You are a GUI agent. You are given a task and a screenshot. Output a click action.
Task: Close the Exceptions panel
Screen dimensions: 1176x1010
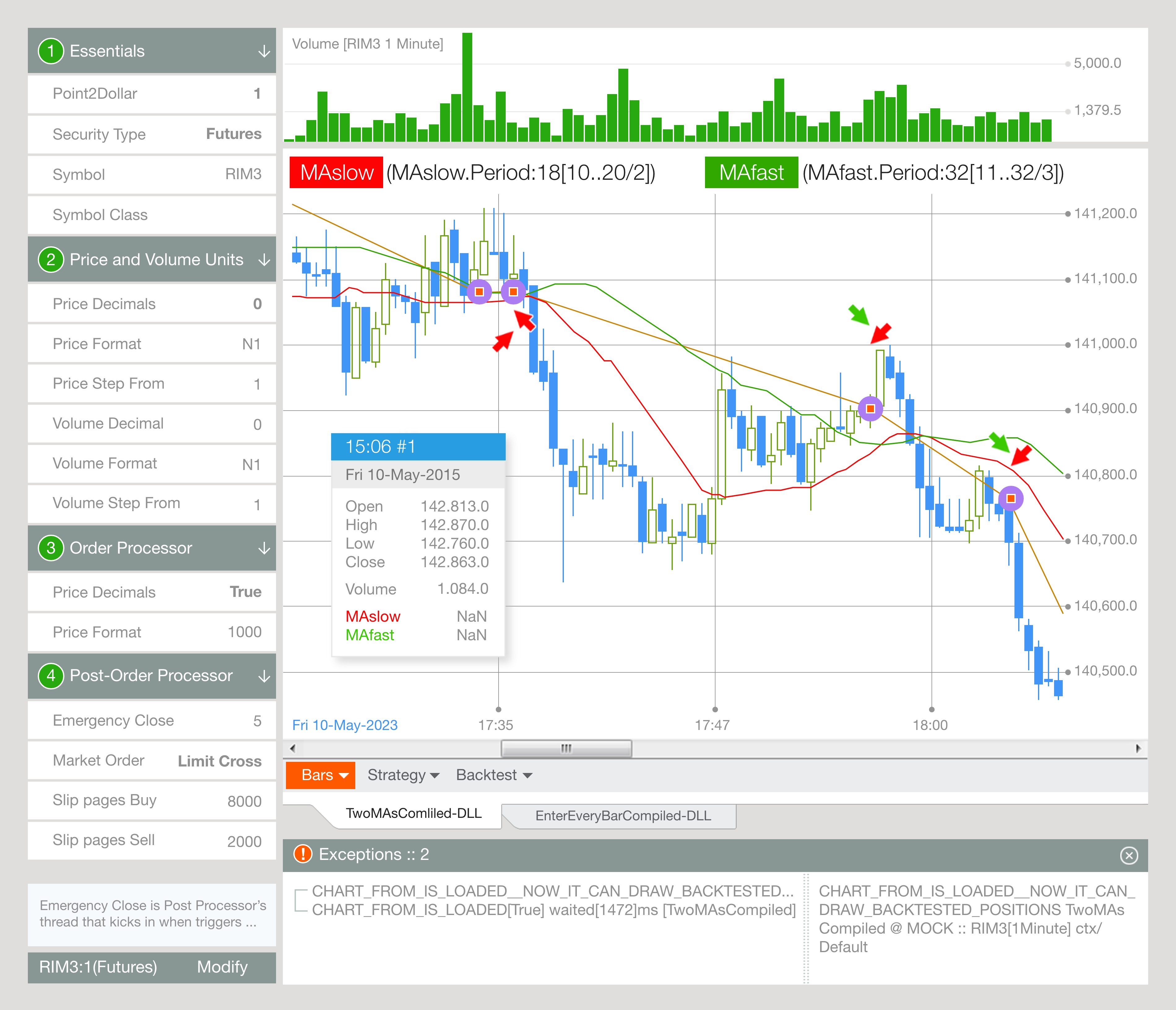[1129, 855]
